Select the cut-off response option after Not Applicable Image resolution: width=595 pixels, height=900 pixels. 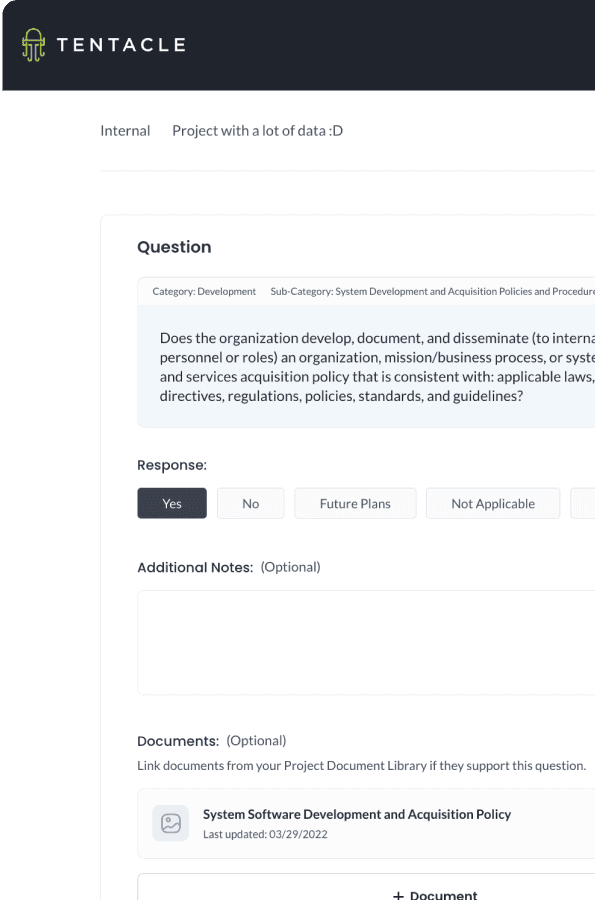pos(582,503)
